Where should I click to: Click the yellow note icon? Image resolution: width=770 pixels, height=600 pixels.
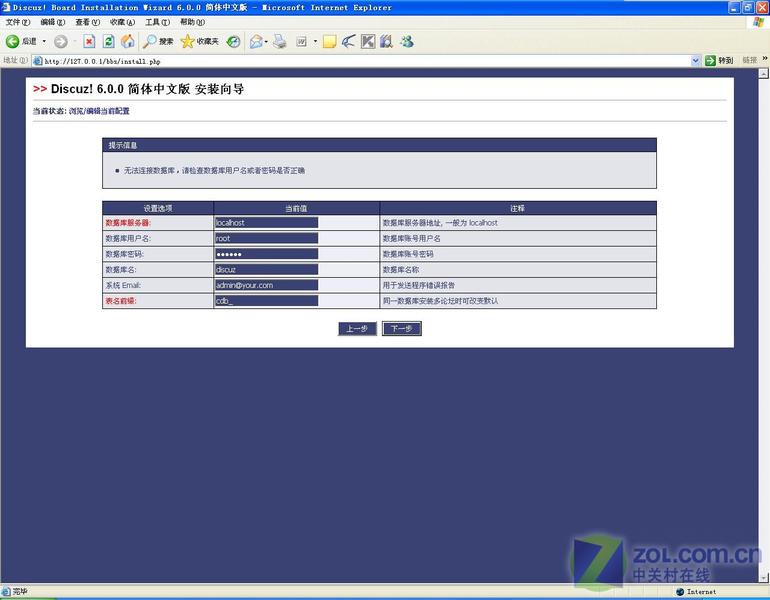click(x=329, y=42)
